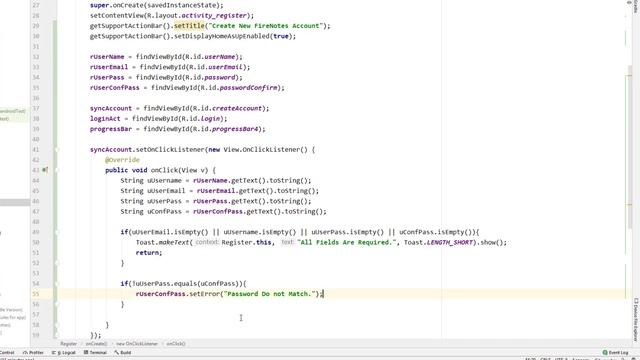Screen dimensions: 640x360
Task: Open the Terminal tool window
Action: 95,353
